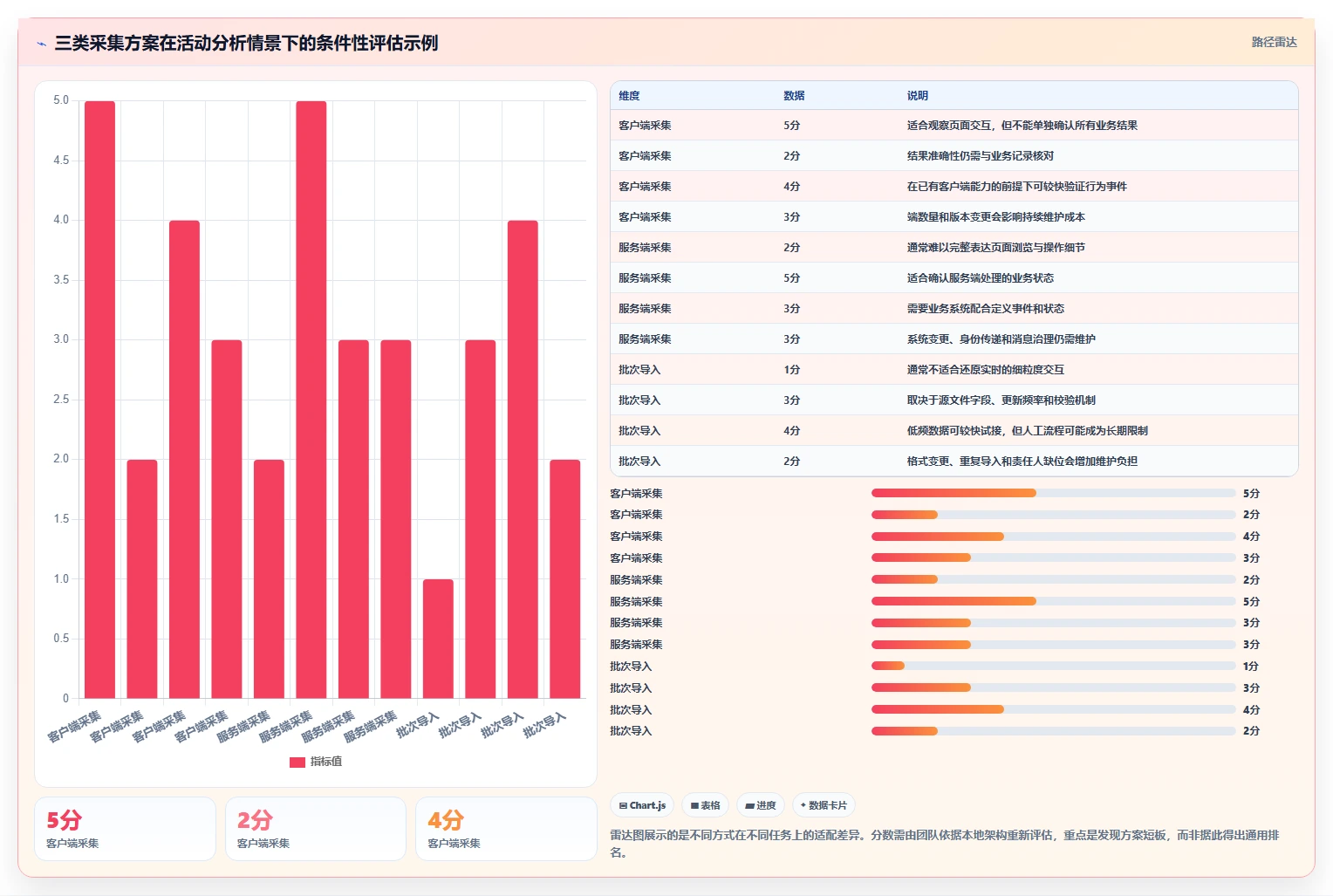Image resolution: width=1333 pixels, height=896 pixels.
Task: Select row 结果准确性仍需与业务记录核对
Action: tap(954, 155)
